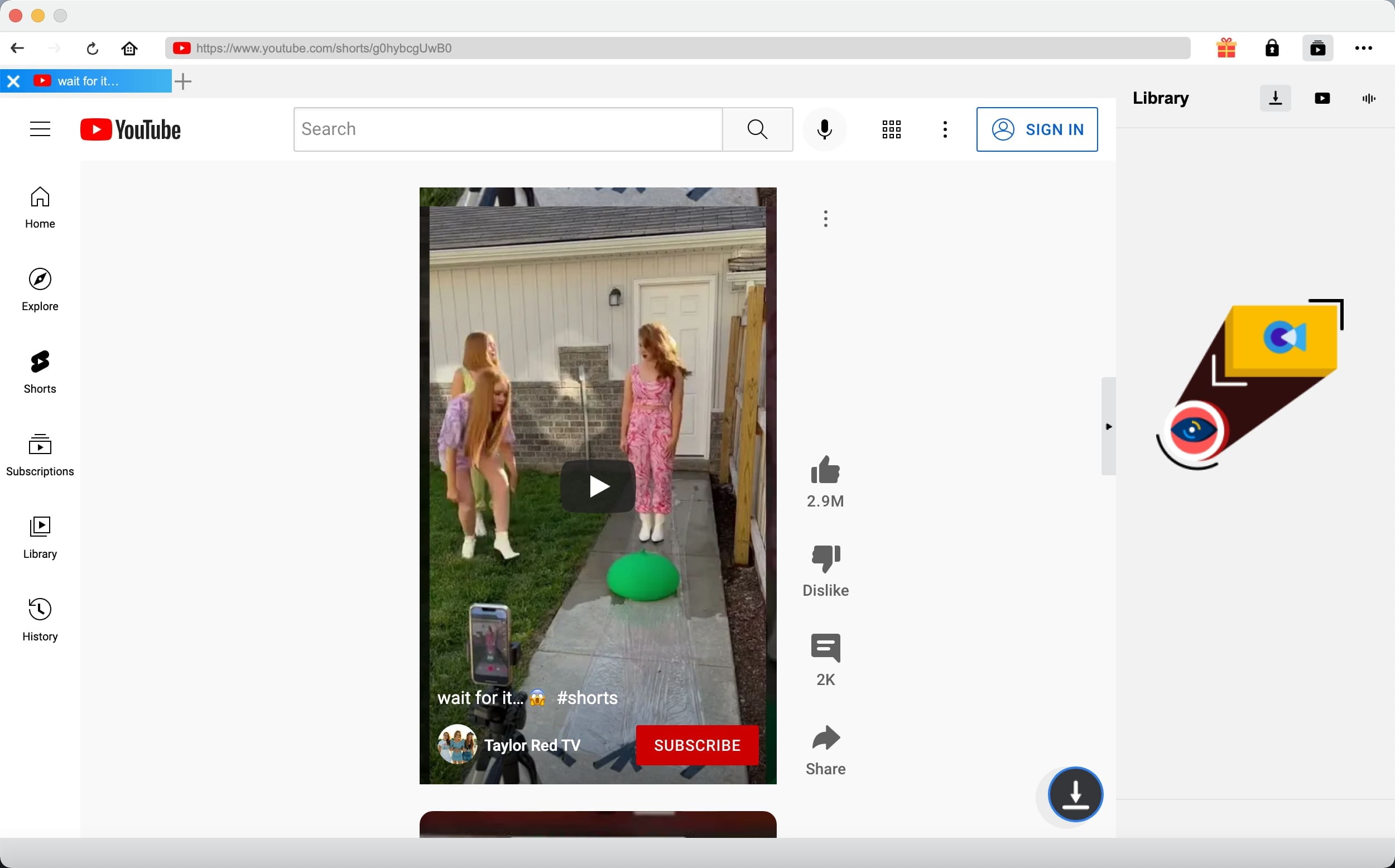The width and height of the screenshot is (1395, 868).
Task: Switch to Library video tab
Action: coord(1321,98)
